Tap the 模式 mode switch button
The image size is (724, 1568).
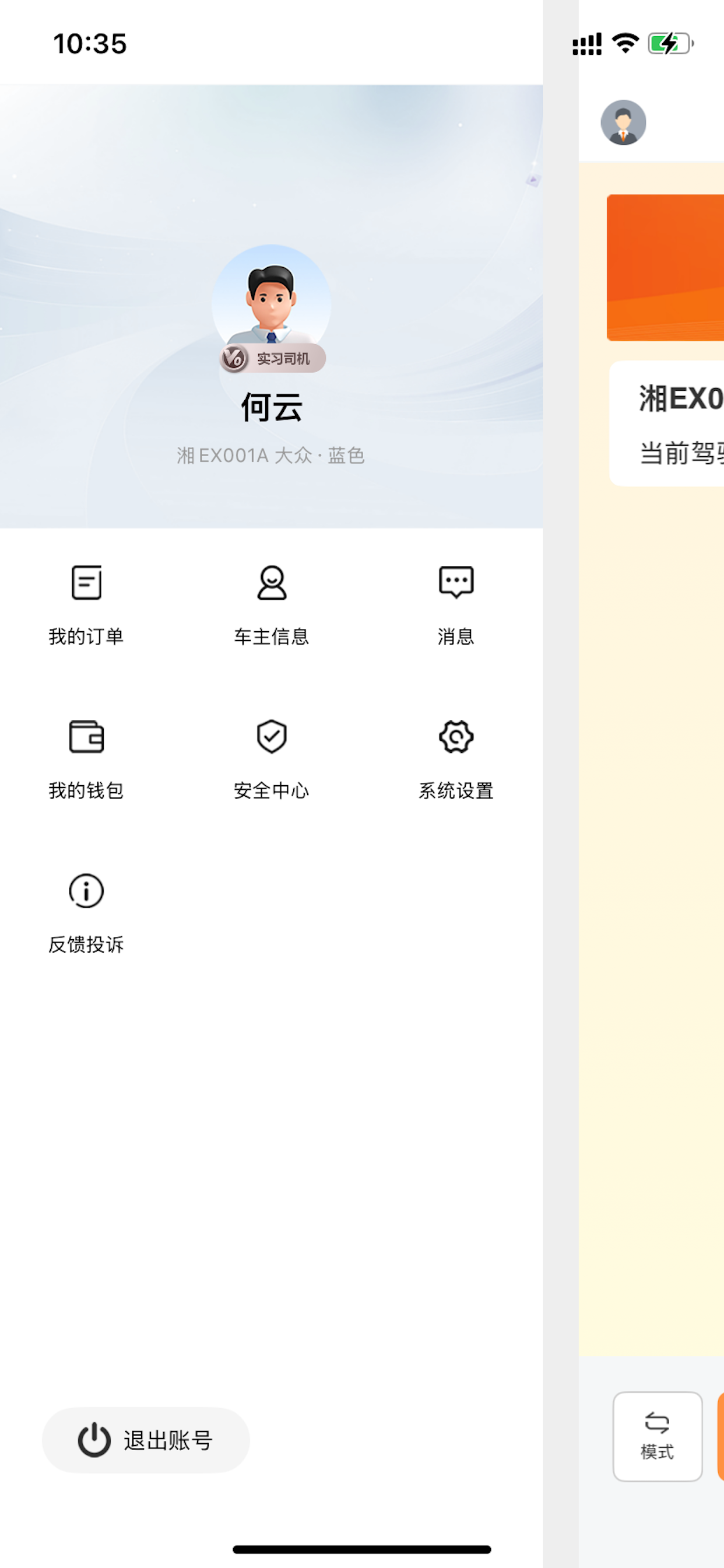pyautogui.click(x=657, y=1437)
